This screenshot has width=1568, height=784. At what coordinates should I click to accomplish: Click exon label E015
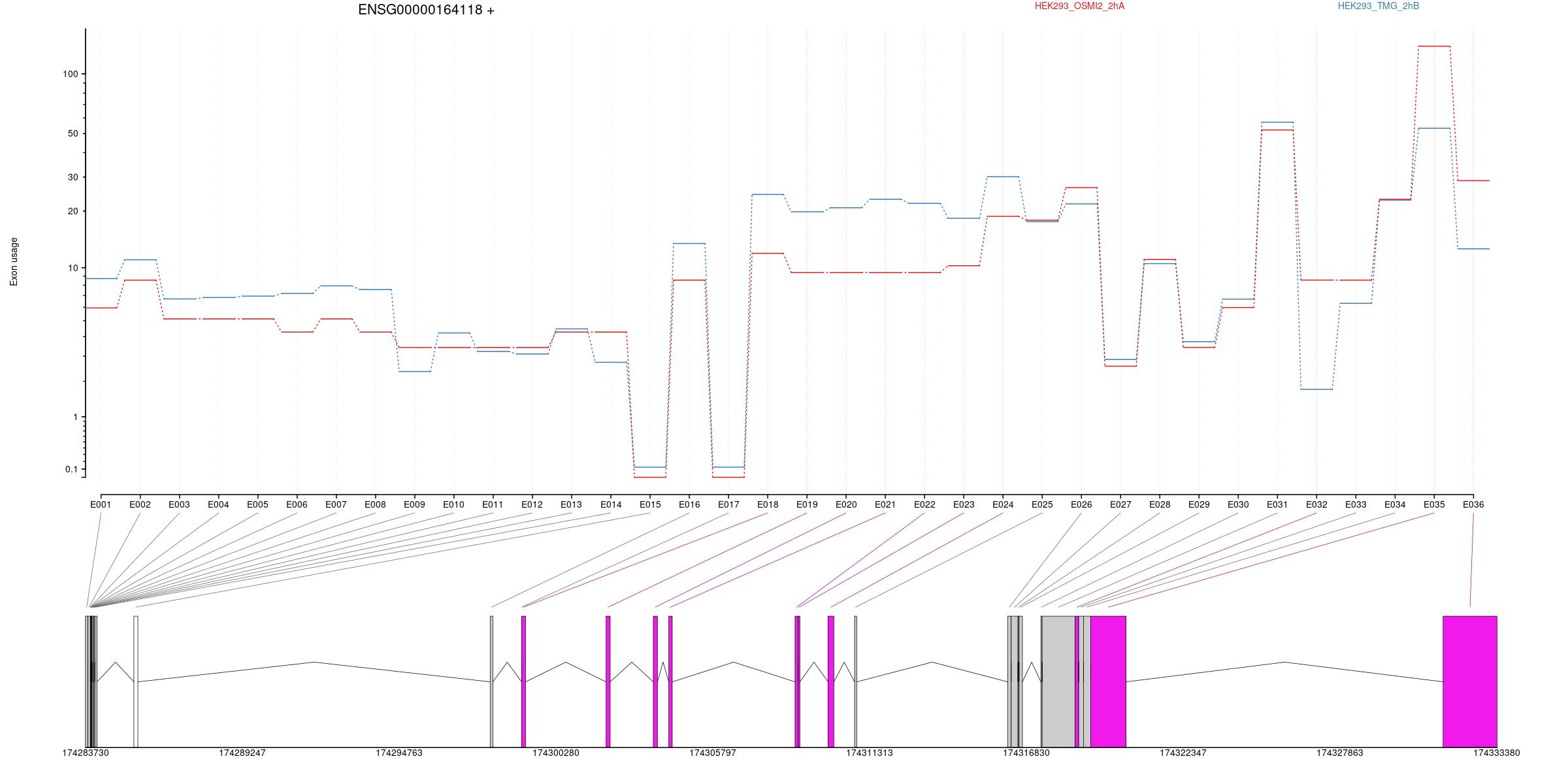(650, 504)
